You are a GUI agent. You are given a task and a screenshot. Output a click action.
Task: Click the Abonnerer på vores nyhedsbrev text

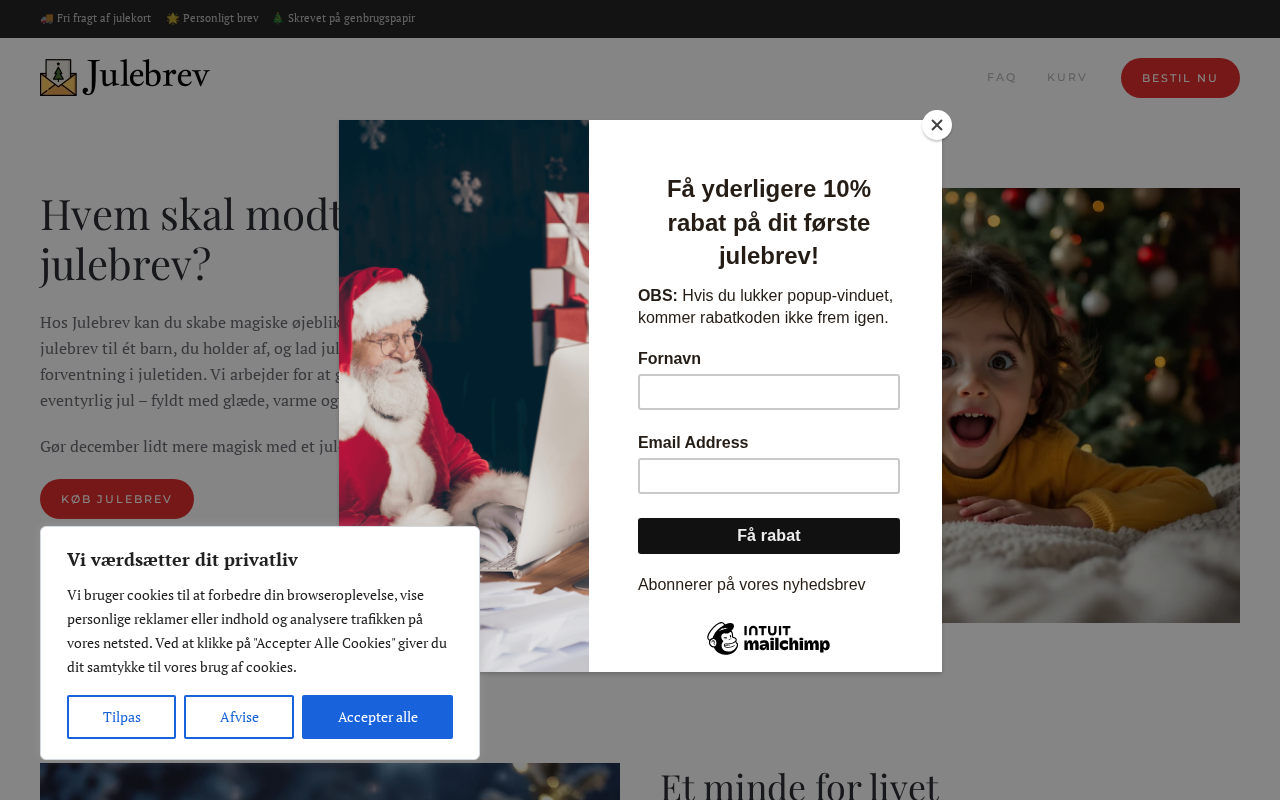[752, 585]
